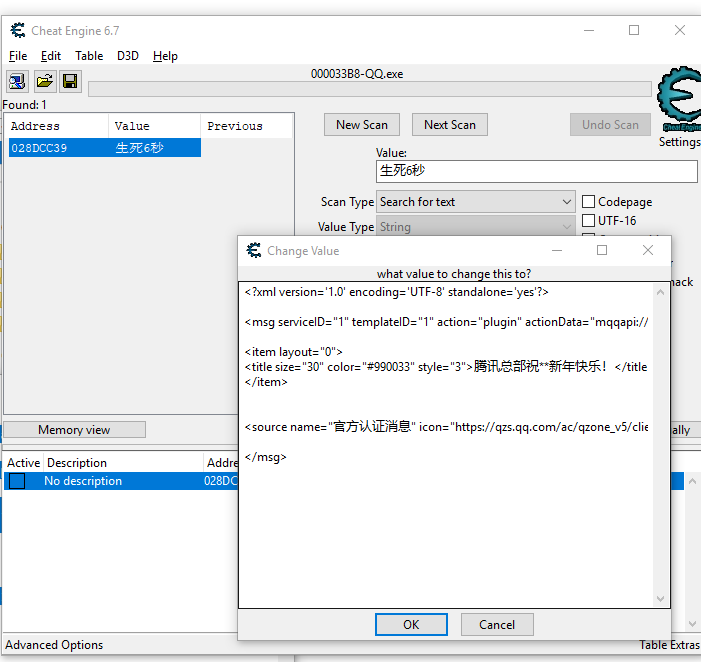Click the Undo Scan button

[x=610, y=125]
